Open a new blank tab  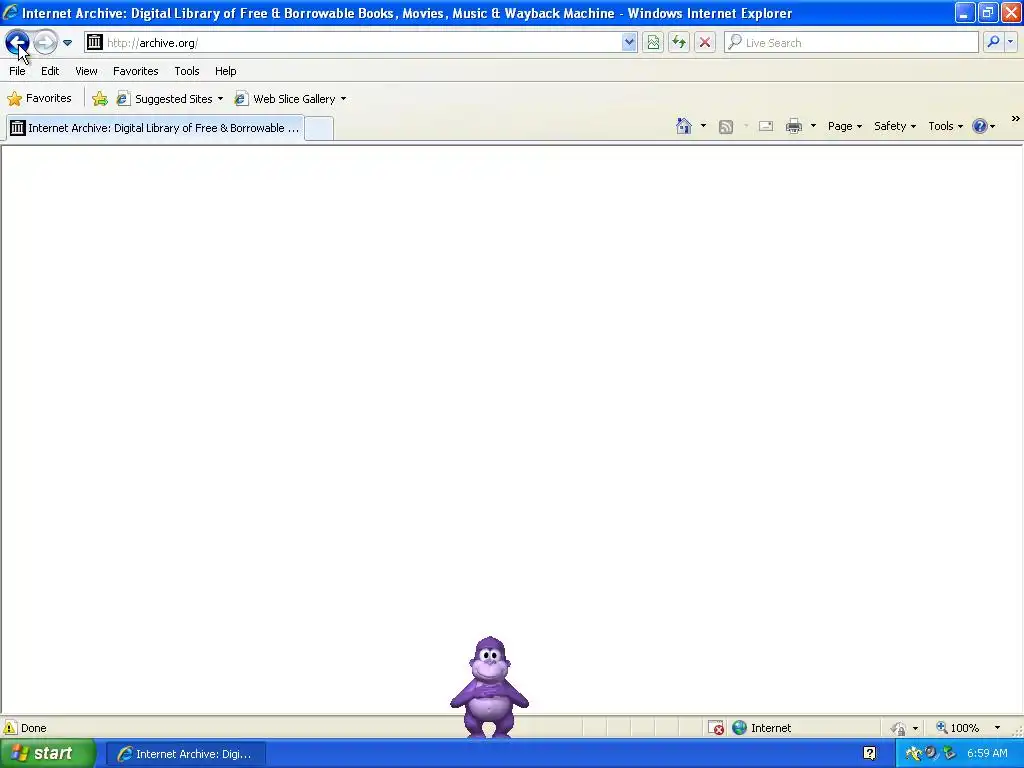click(x=319, y=128)
